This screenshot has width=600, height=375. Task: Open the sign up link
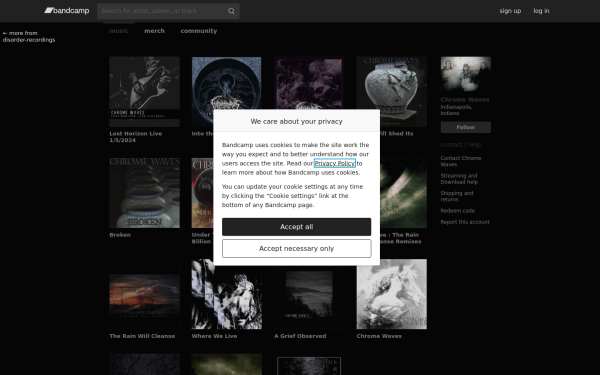[x=510, y=11]
